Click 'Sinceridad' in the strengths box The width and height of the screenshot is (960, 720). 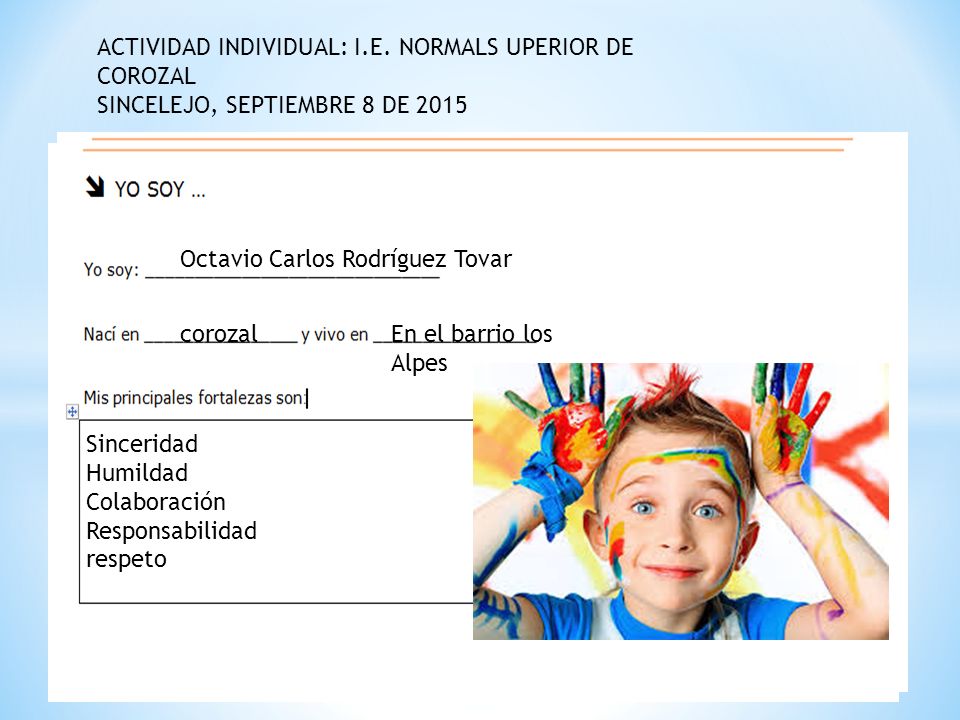(x=141, y=444)
